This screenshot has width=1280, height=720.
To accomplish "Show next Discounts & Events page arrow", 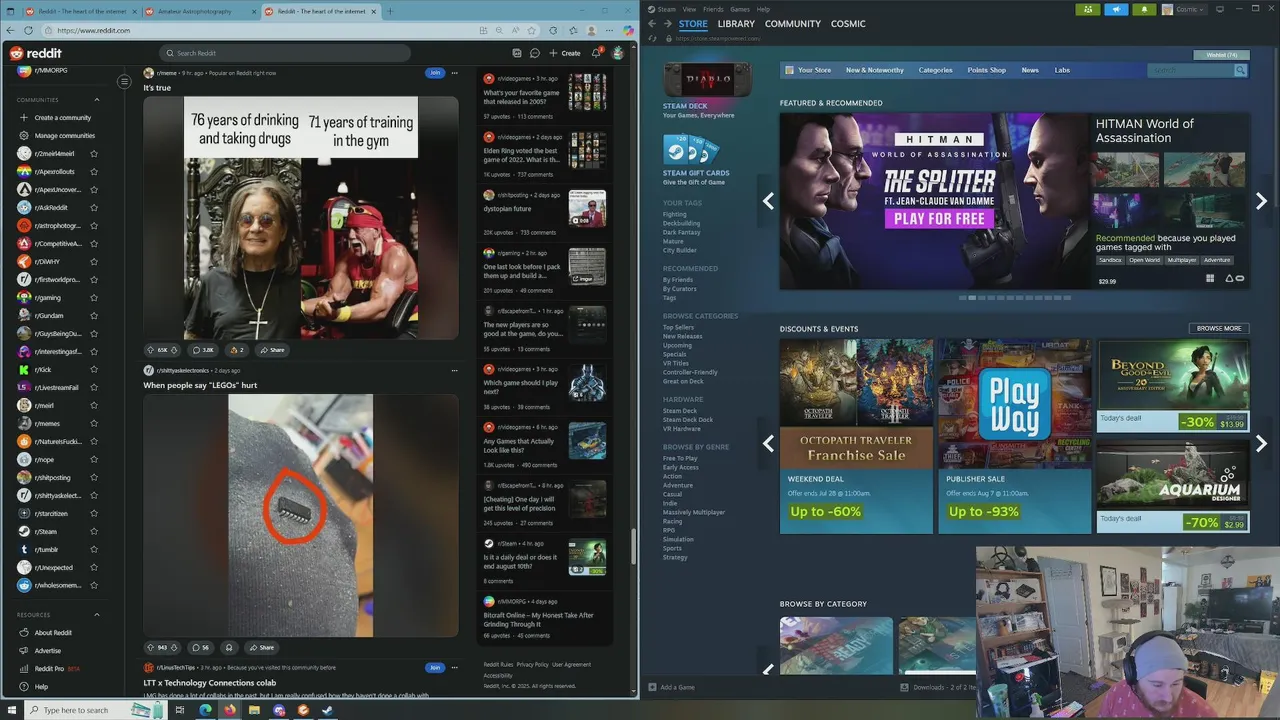I will tap(1261, 443).
